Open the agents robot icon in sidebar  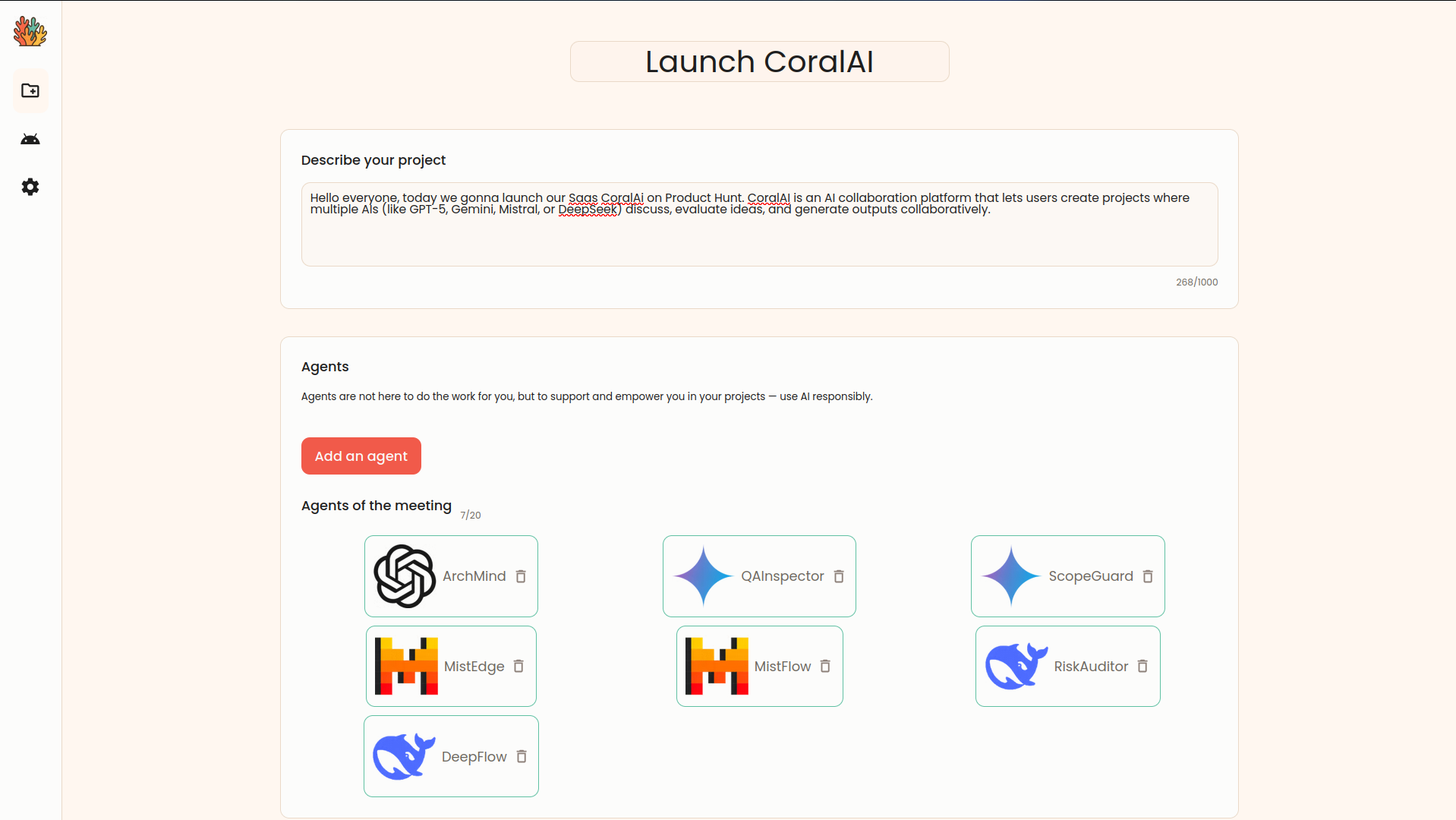[x=30, y=139]
